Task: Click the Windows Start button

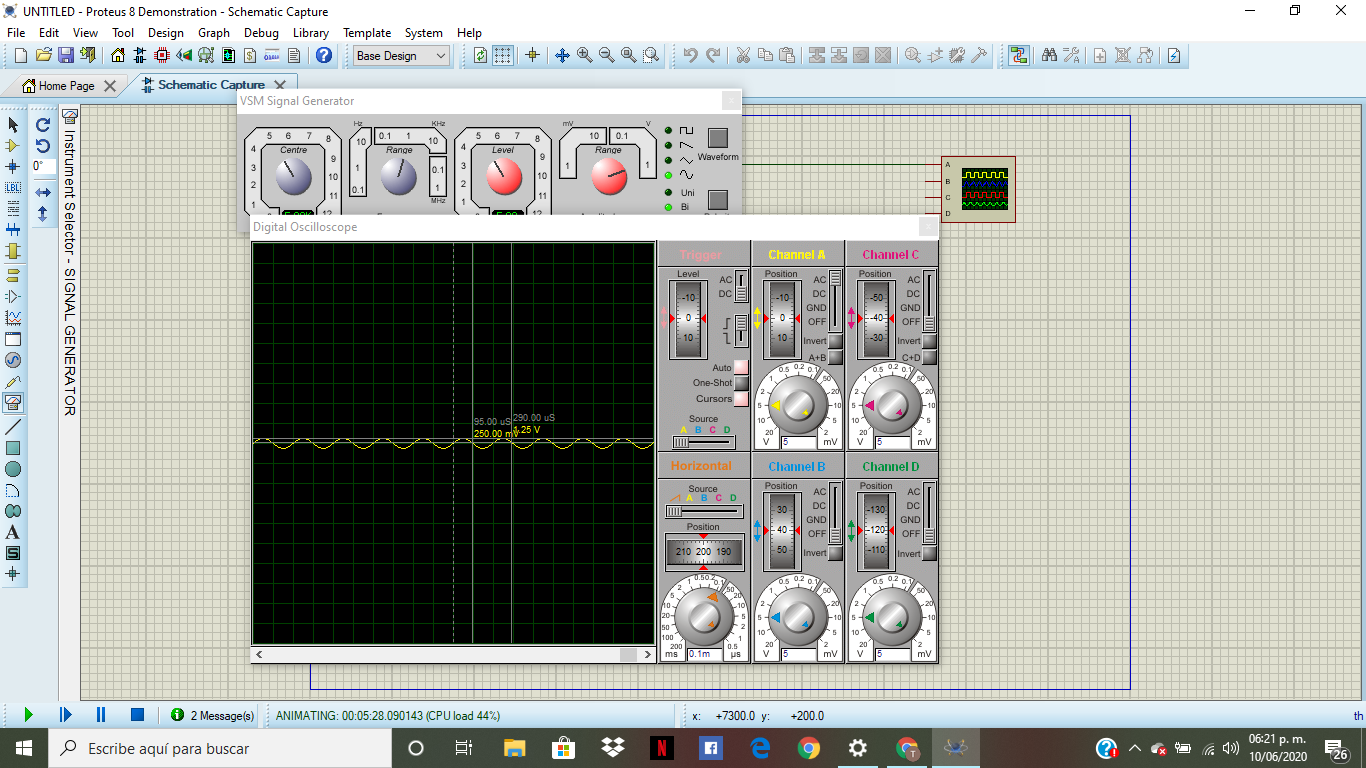Action: pyautogui.click(x=23, y=748)
